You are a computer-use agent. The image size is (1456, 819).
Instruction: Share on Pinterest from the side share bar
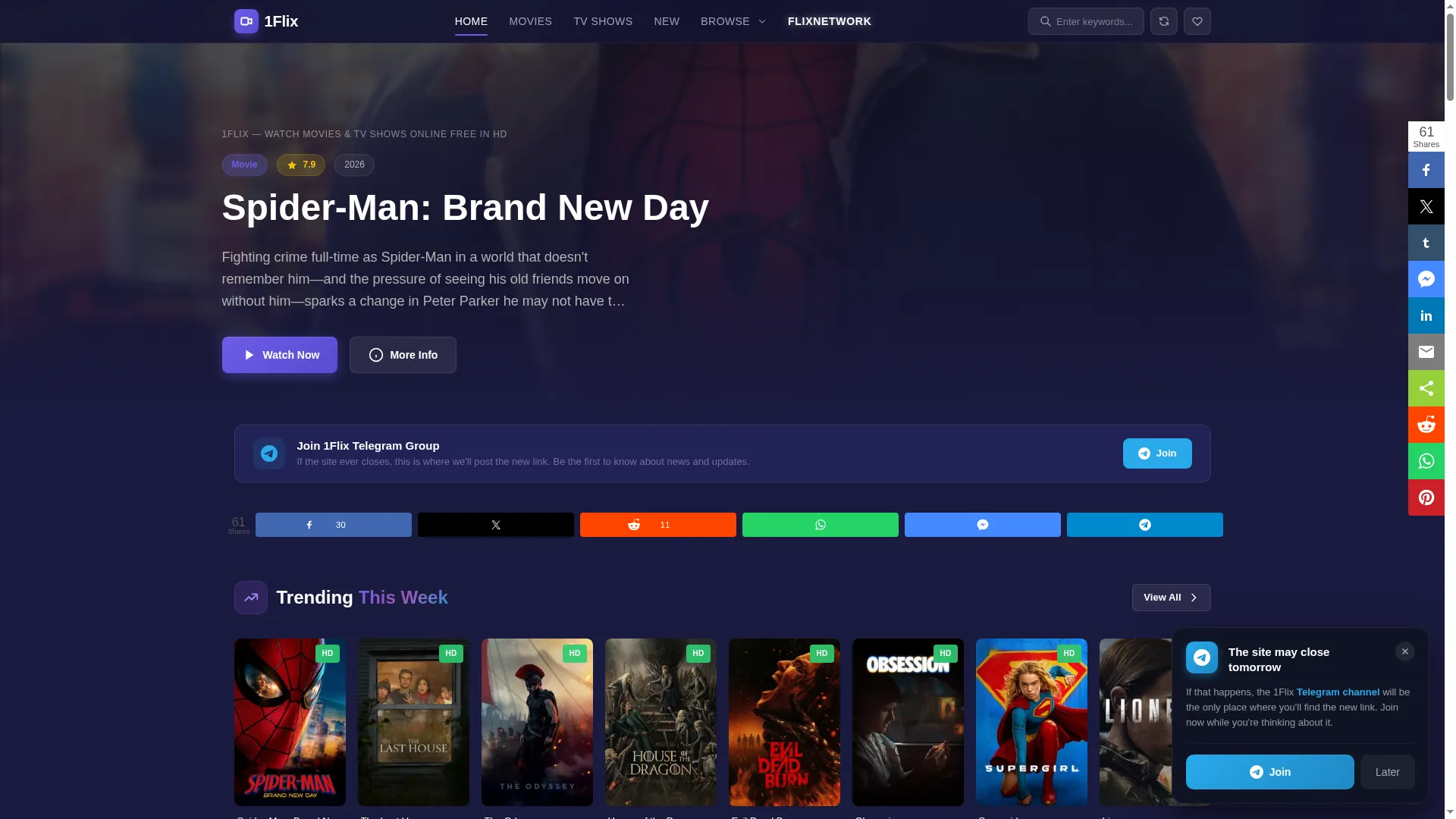pyautogui.click(x=1426, y=497)
